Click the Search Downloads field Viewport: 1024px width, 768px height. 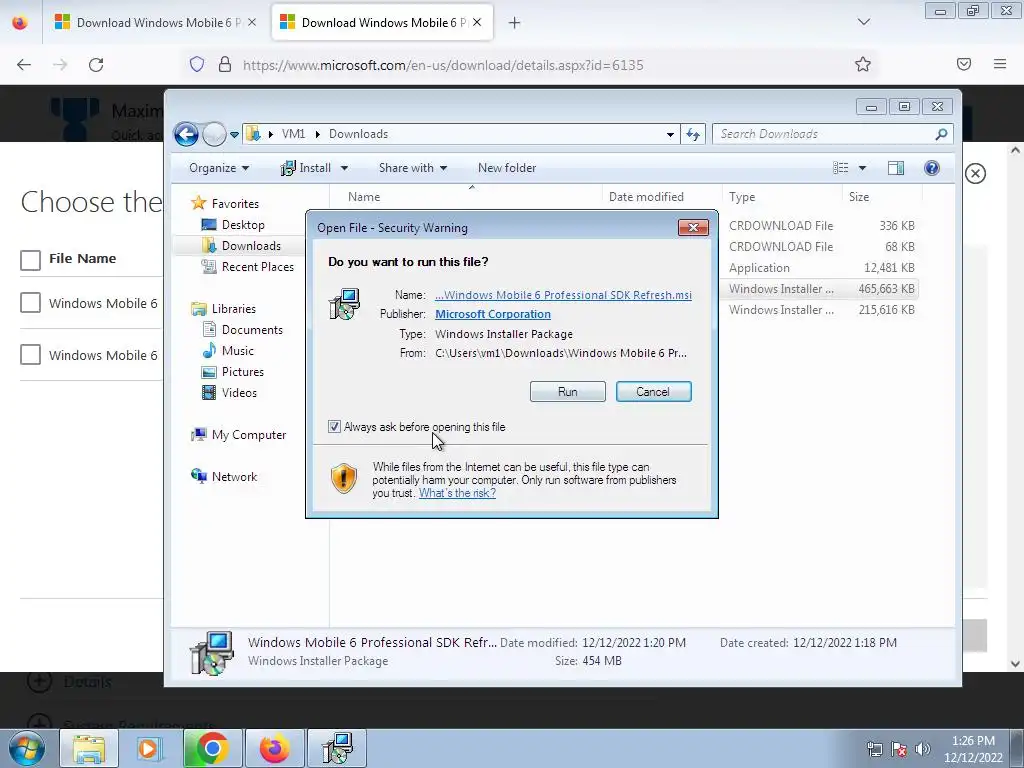[x=823, y=134]
